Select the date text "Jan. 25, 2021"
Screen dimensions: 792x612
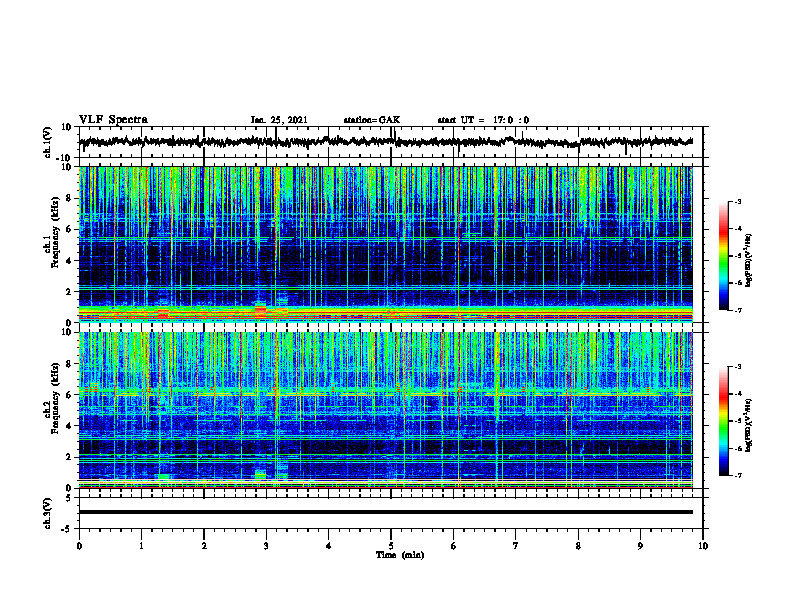[x=279, y=120]
